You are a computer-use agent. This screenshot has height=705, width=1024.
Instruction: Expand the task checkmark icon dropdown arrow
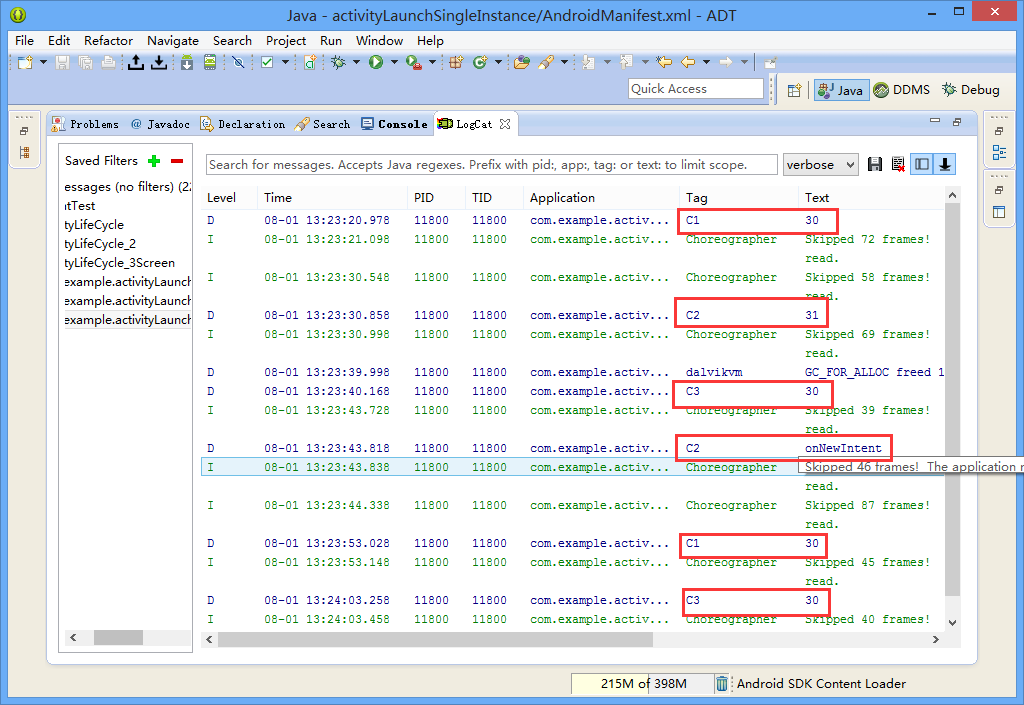point(285,63)
